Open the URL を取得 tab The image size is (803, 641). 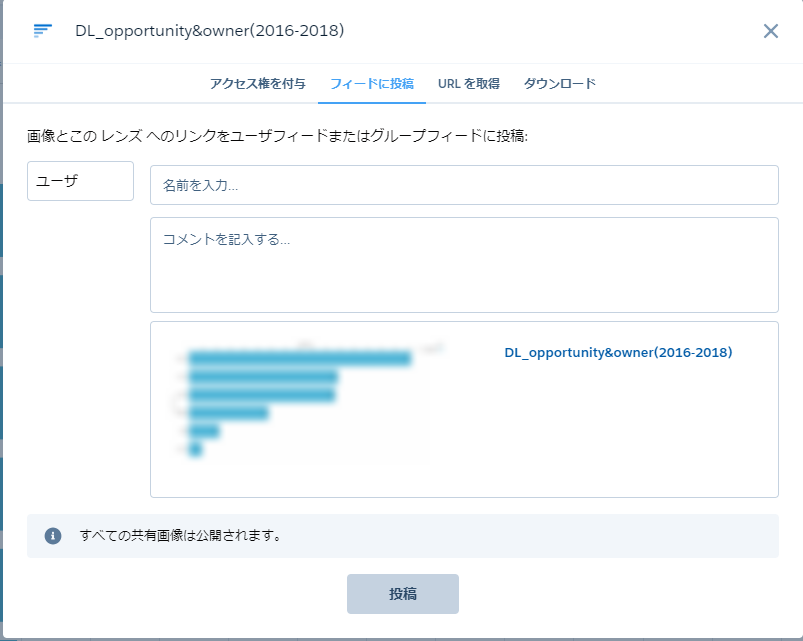[468, 84]
